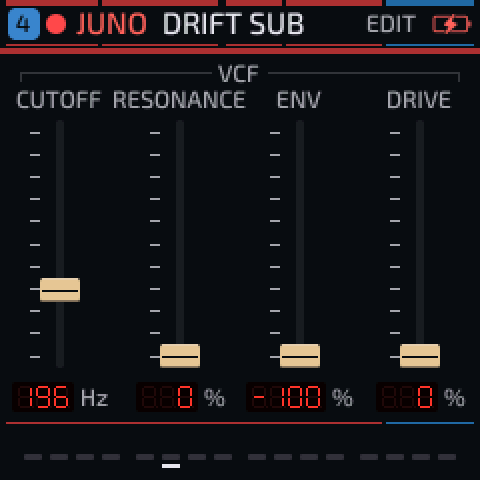The height and width of the screenshot is (480, 480).
Task: Click the ENV slider handle
Action: pos(300,356)
